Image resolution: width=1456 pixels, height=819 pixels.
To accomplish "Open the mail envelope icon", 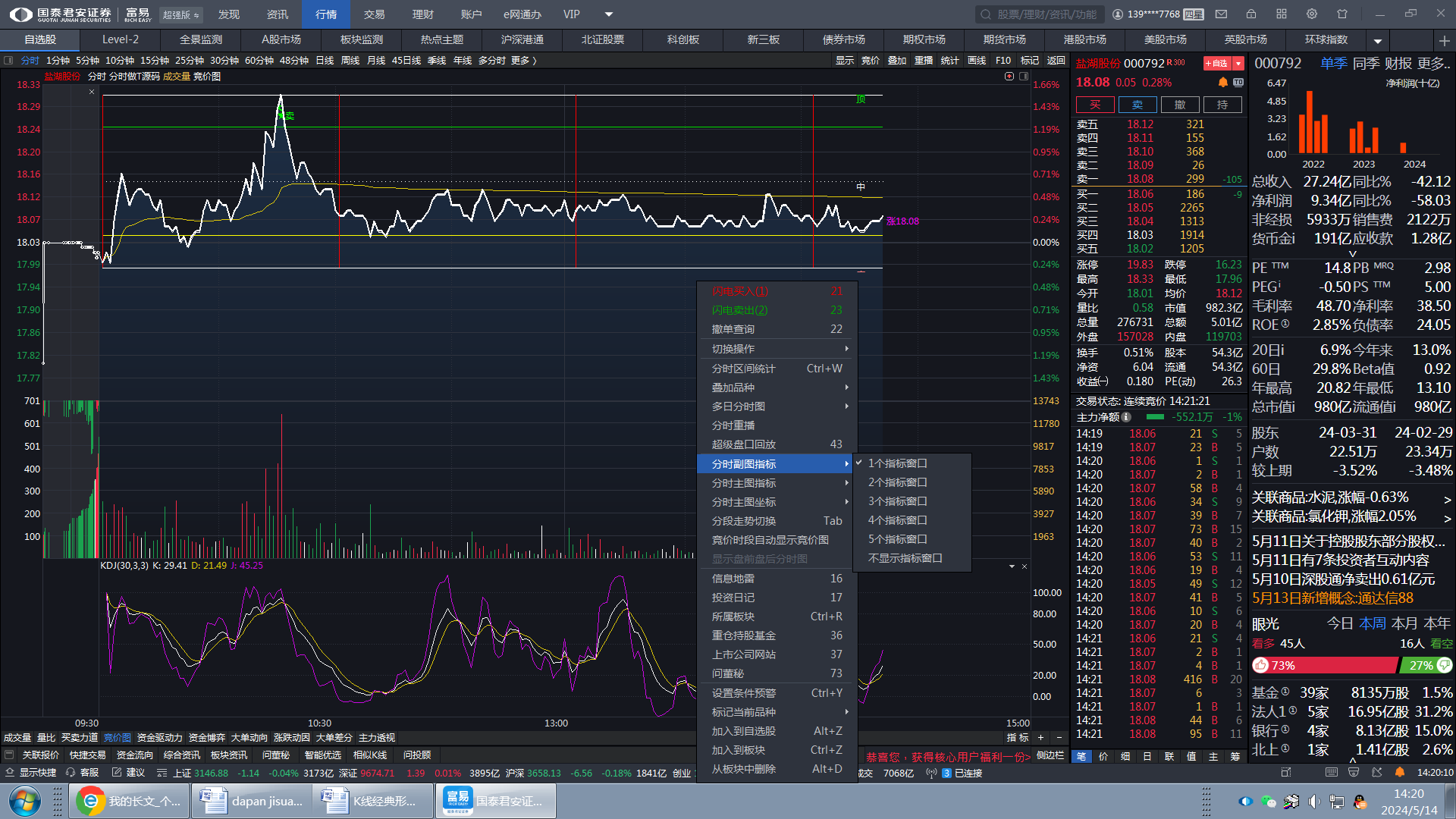I will pos(1221,14).
